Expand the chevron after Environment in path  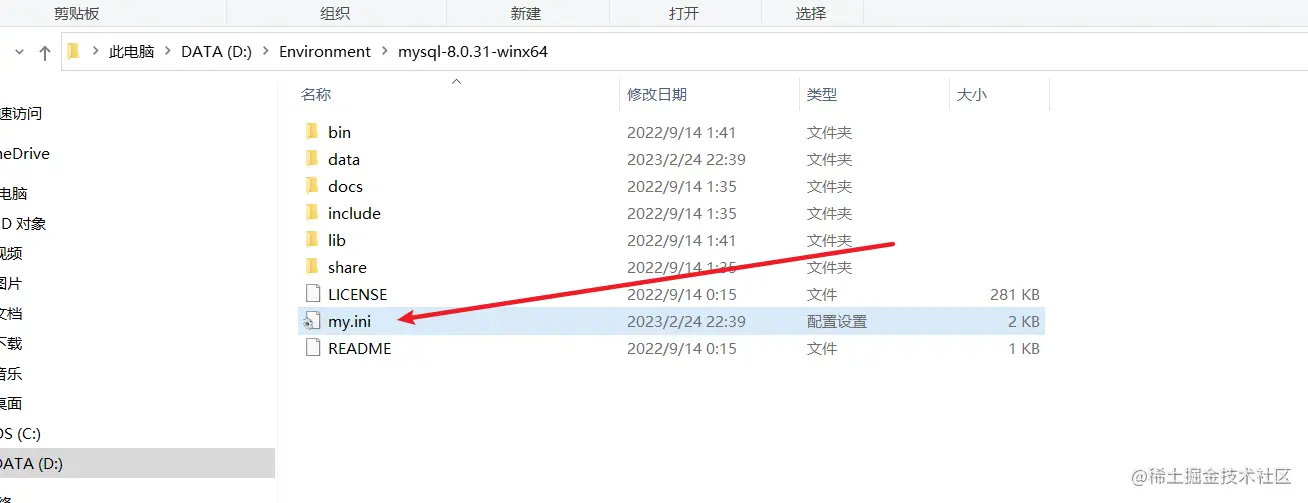coord(385,52)
